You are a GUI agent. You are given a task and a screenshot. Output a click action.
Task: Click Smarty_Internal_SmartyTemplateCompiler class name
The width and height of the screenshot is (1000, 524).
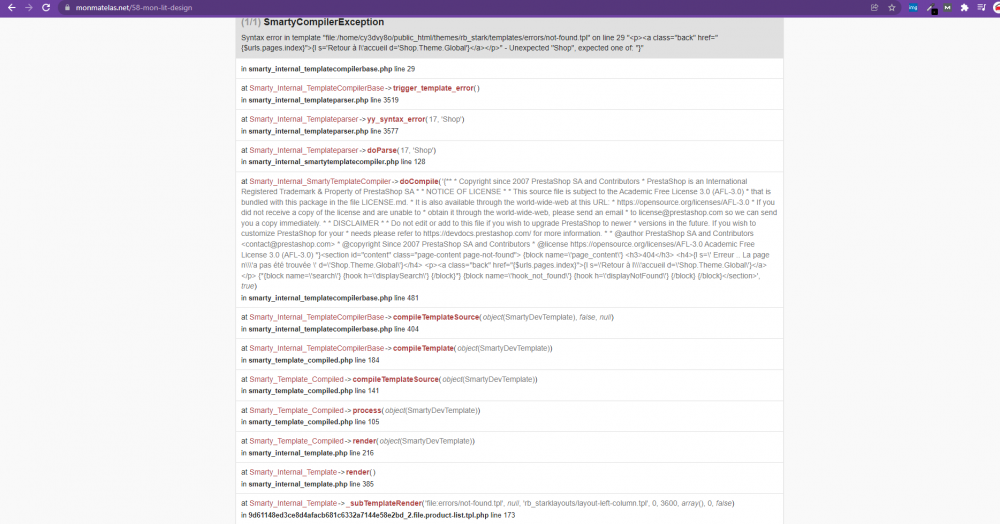[x=320, y=182]
